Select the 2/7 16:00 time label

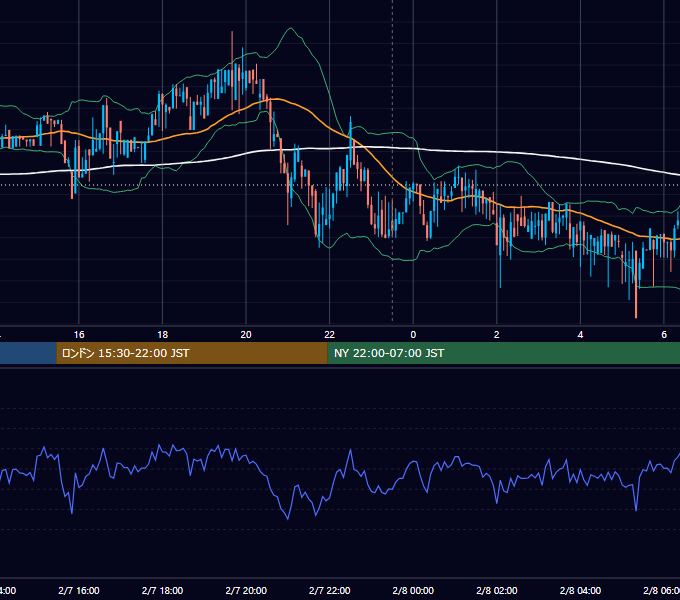pyautogui.click(x=79, y=590)
